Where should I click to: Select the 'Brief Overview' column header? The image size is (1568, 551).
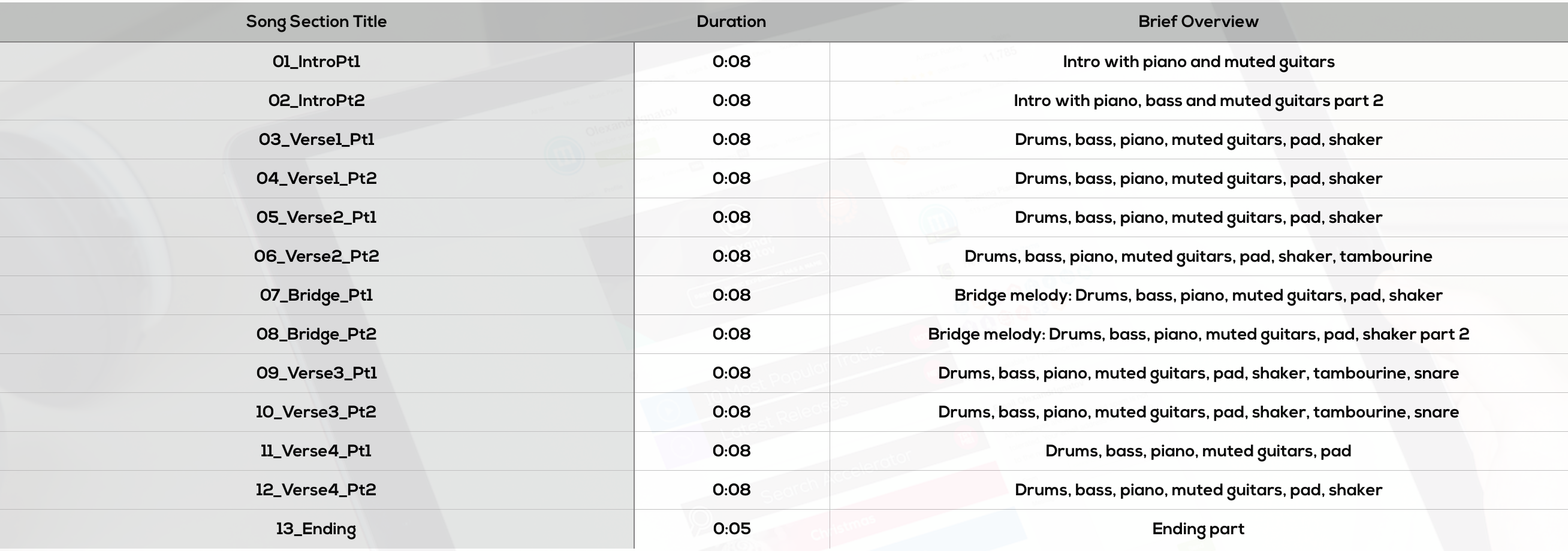coord(1198,22)
